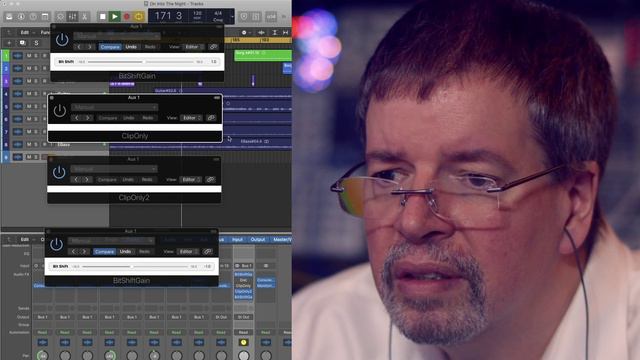Open preset menu in bottom BitShiftGain window

click(111, 240)
